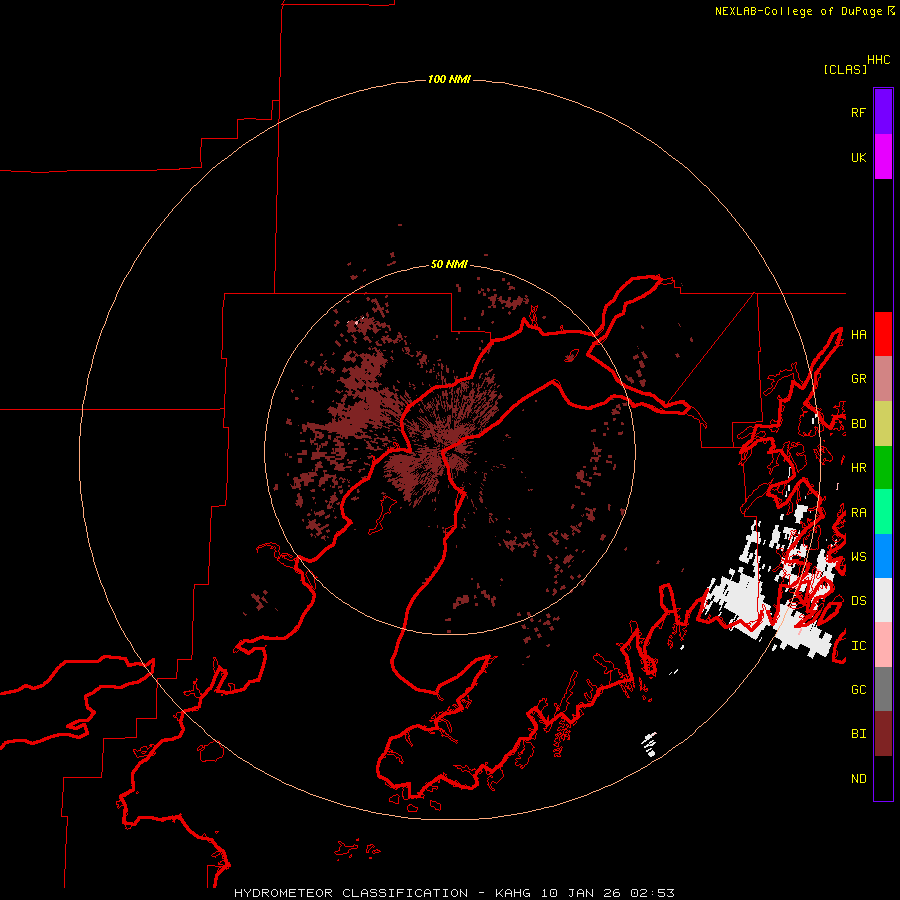Image resolution: width=900 pixels, height=900 pixels.
Task: Click the GC legend label
Action: (859, 689)
